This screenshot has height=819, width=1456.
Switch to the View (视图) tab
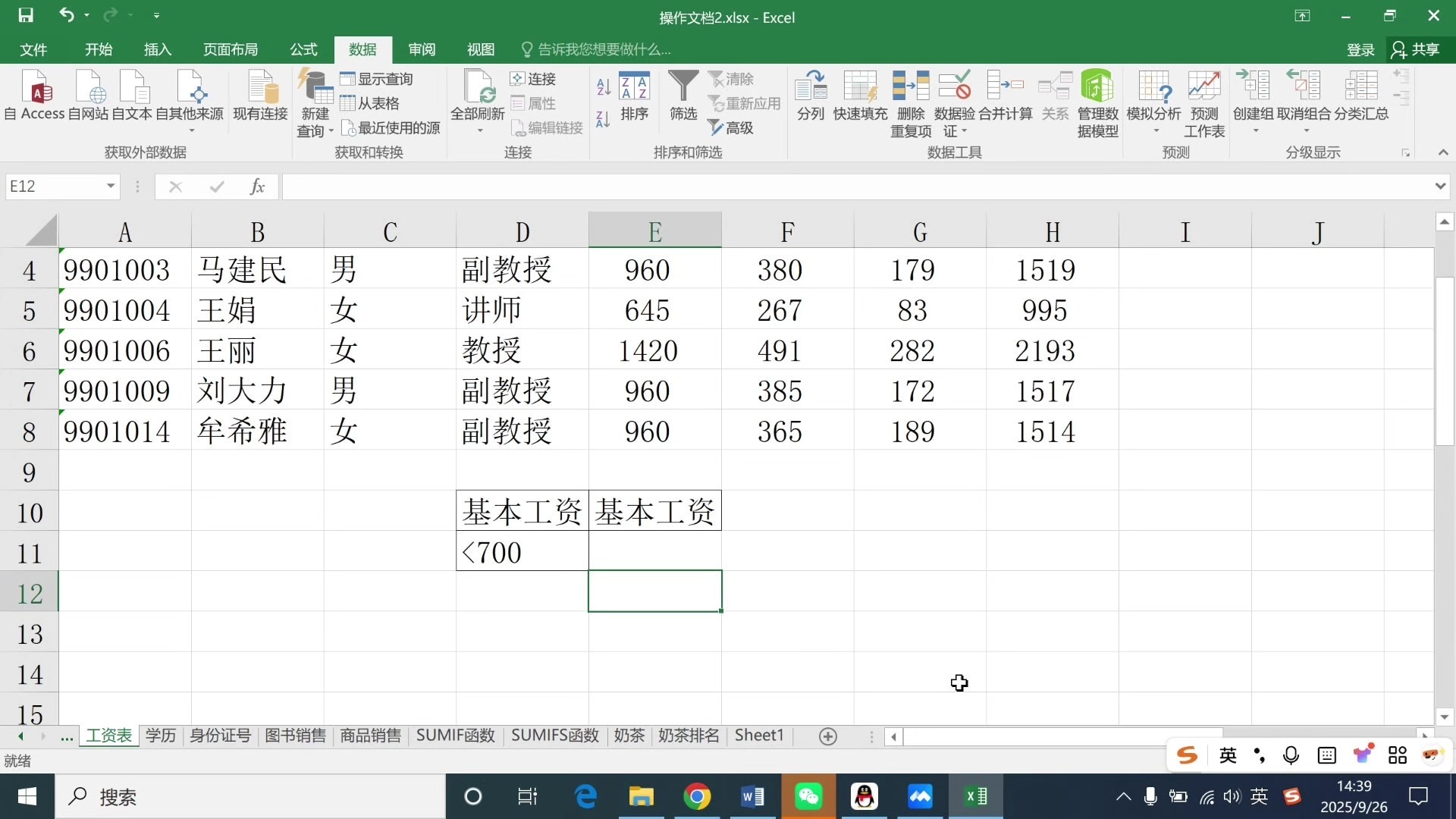(x=481, y=49)
